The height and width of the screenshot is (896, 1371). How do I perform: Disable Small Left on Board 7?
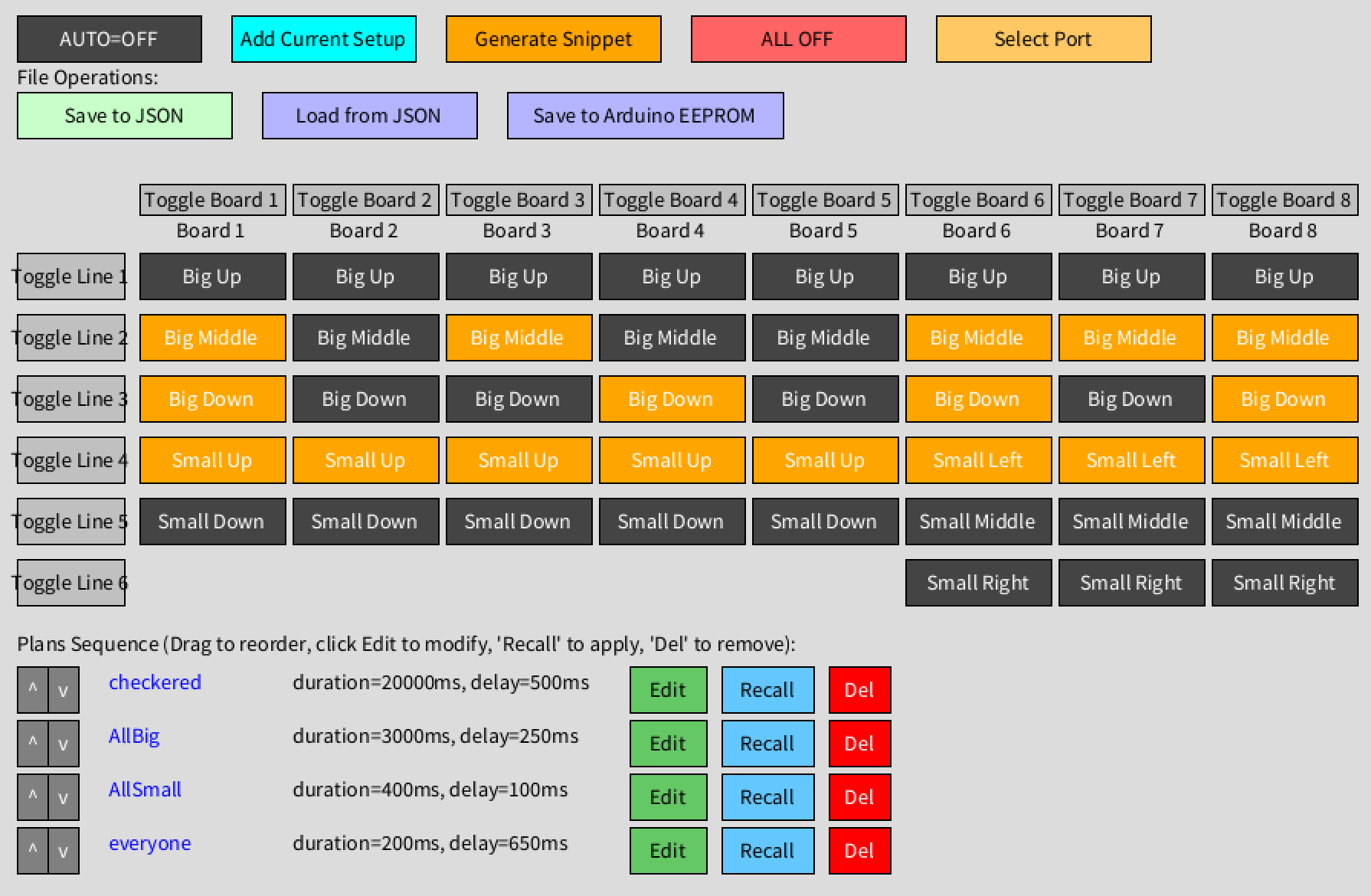[1131, 460]
